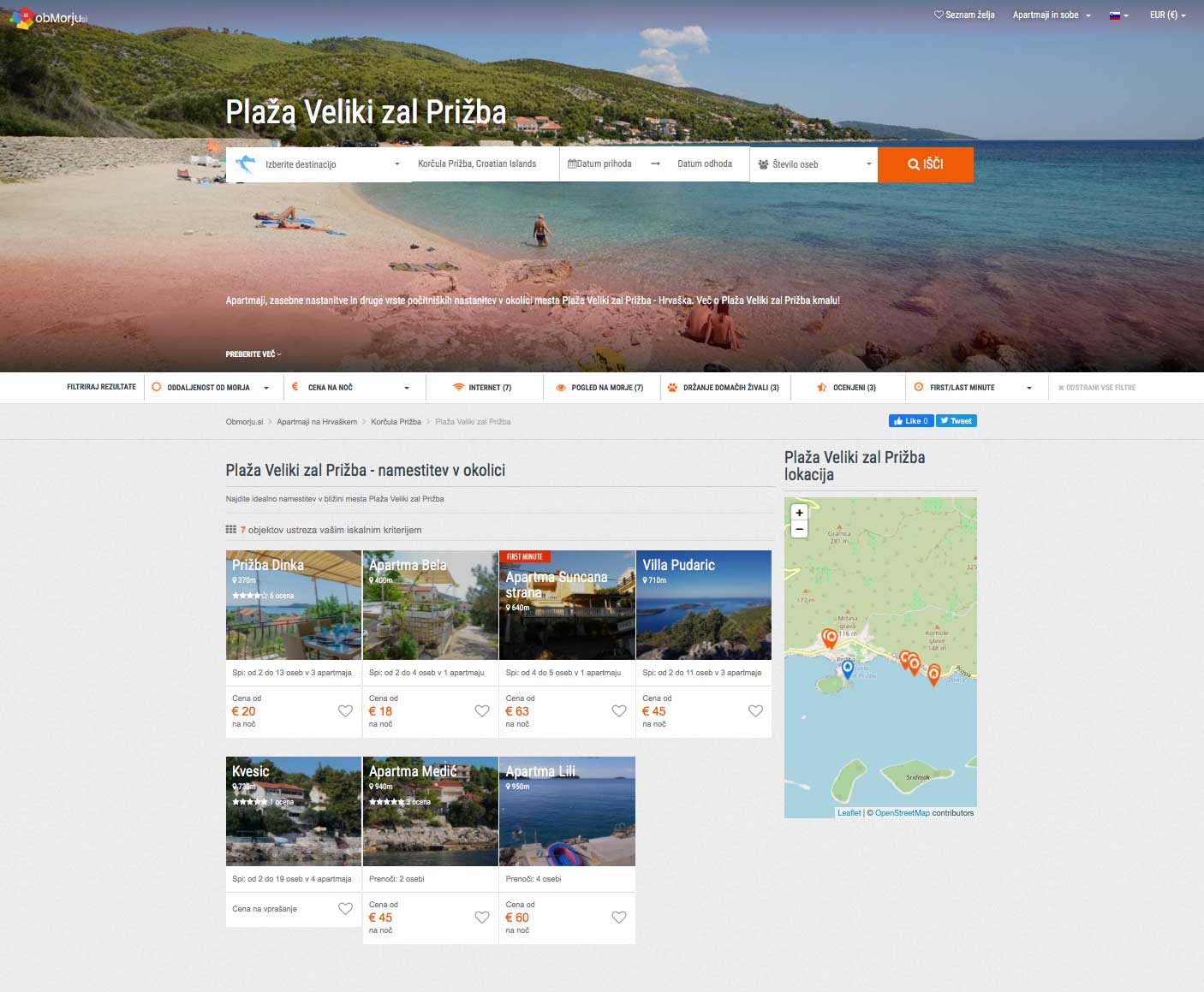Click the Facebook Like button
This screenshot has width=1204, height=992.
tap(910, 421)
